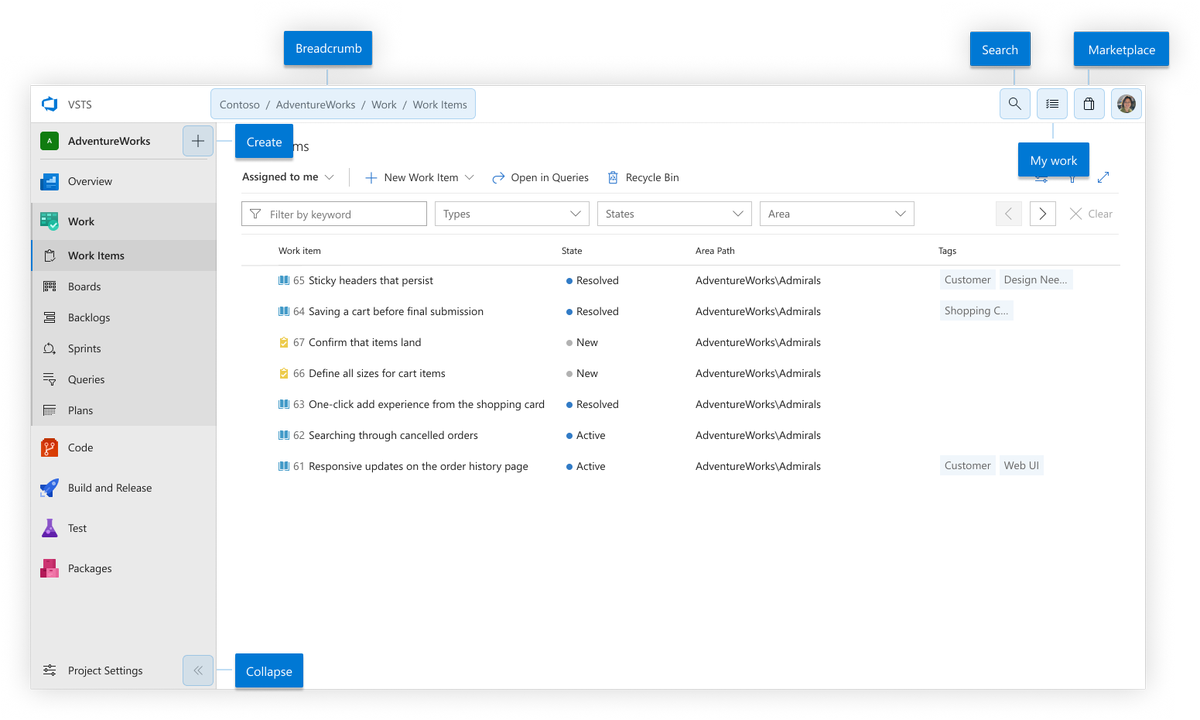1200x720 pixels.
Task: Open item 62 Searching through cancelled orders
Action: tap(393, 435)
